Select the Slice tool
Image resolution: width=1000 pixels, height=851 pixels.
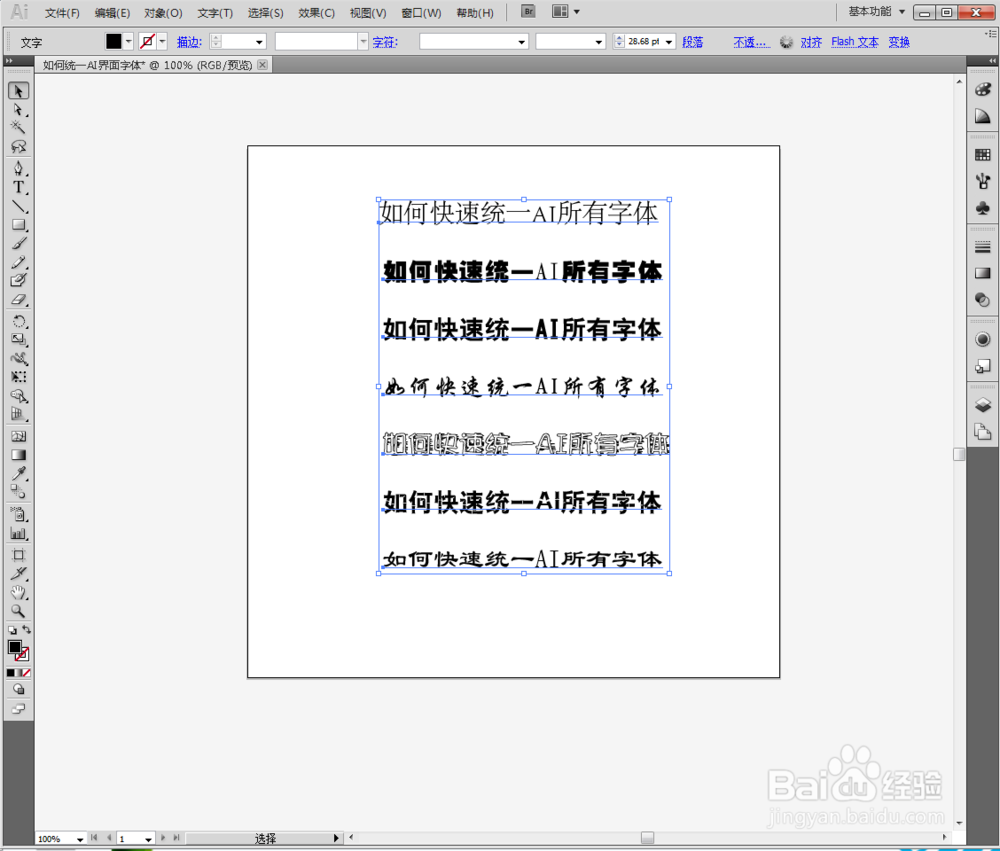tap(18, 574)
